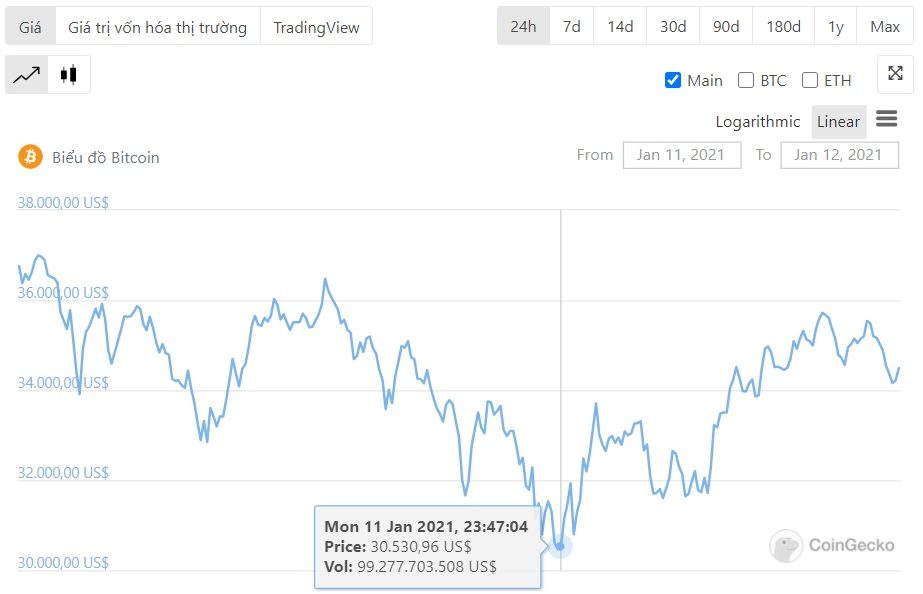The image size is (923, 594).
Task: Select the 7d time range
Action: point(572,26)
